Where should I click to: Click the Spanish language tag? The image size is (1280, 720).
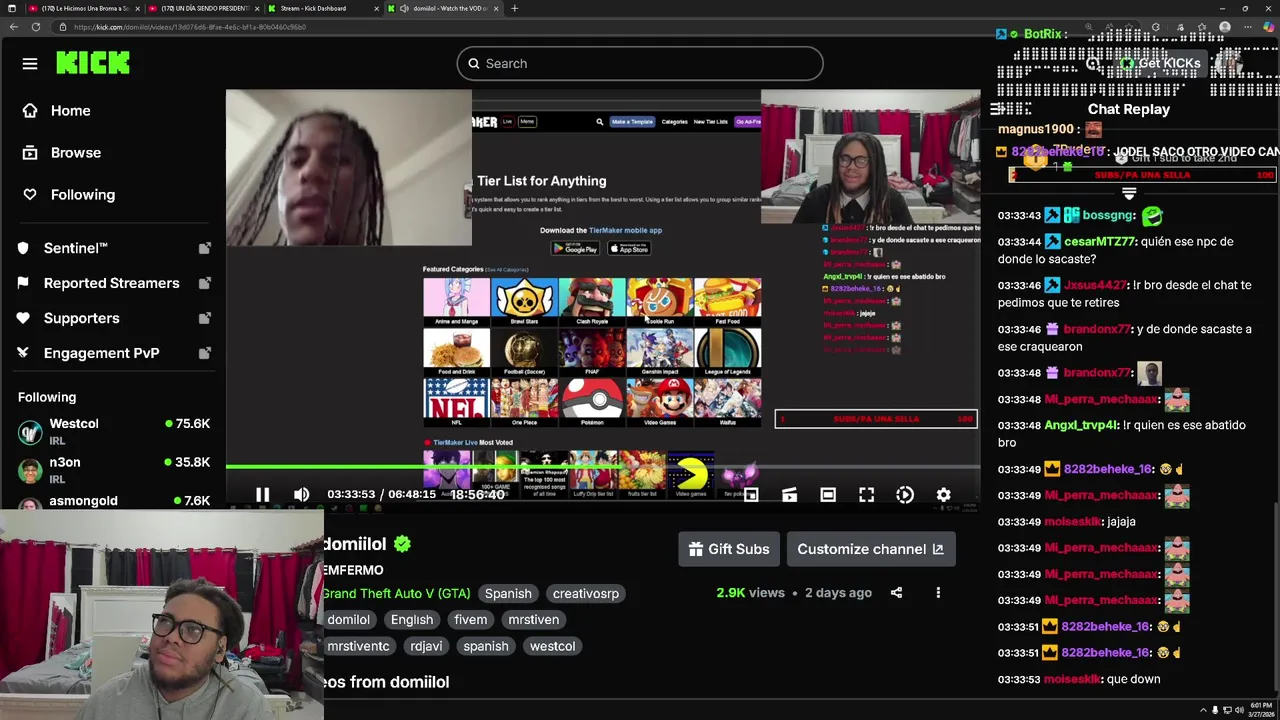[508, 594]
